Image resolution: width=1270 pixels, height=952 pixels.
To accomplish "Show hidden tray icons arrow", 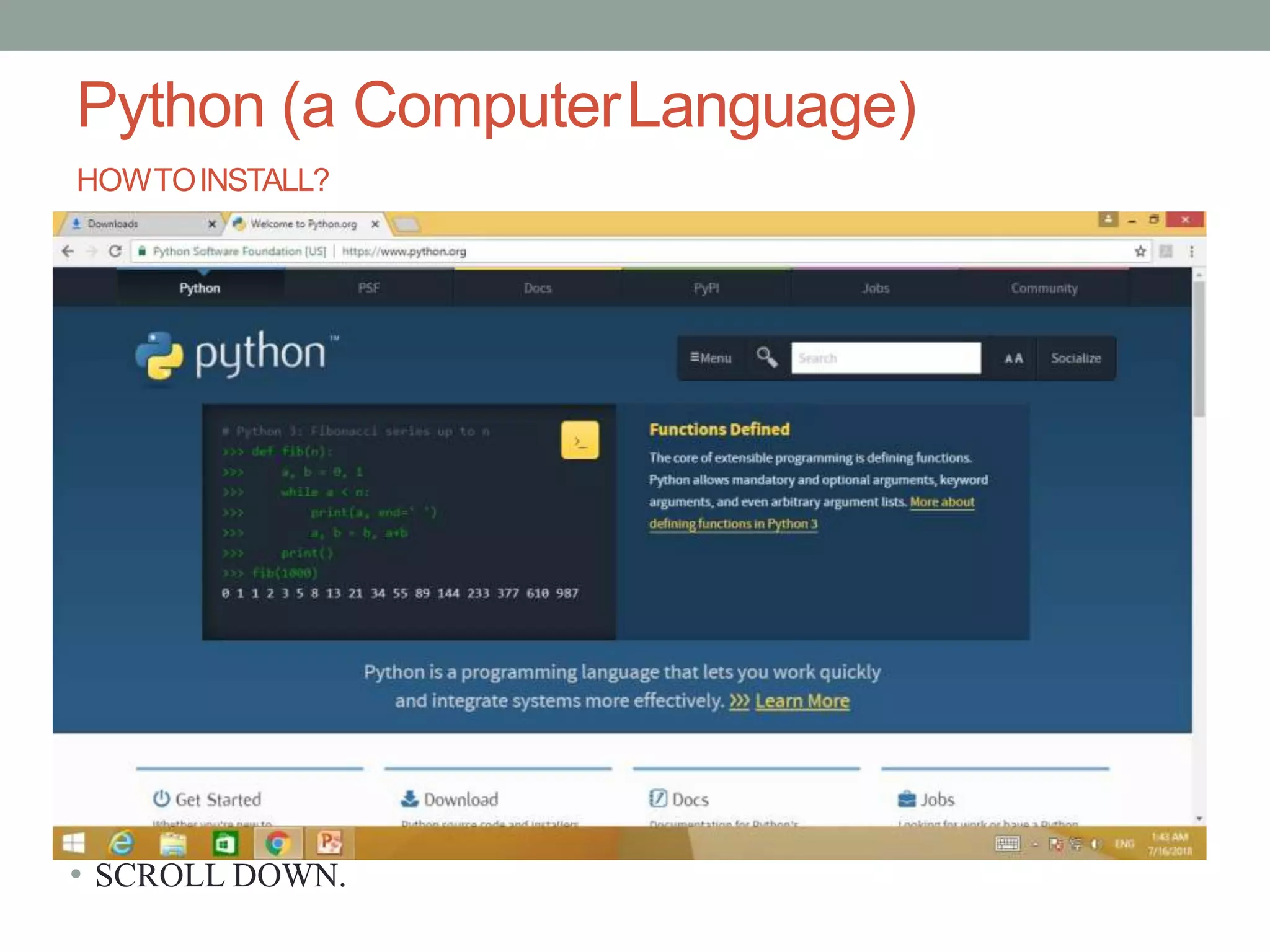I will [1035, 844].
